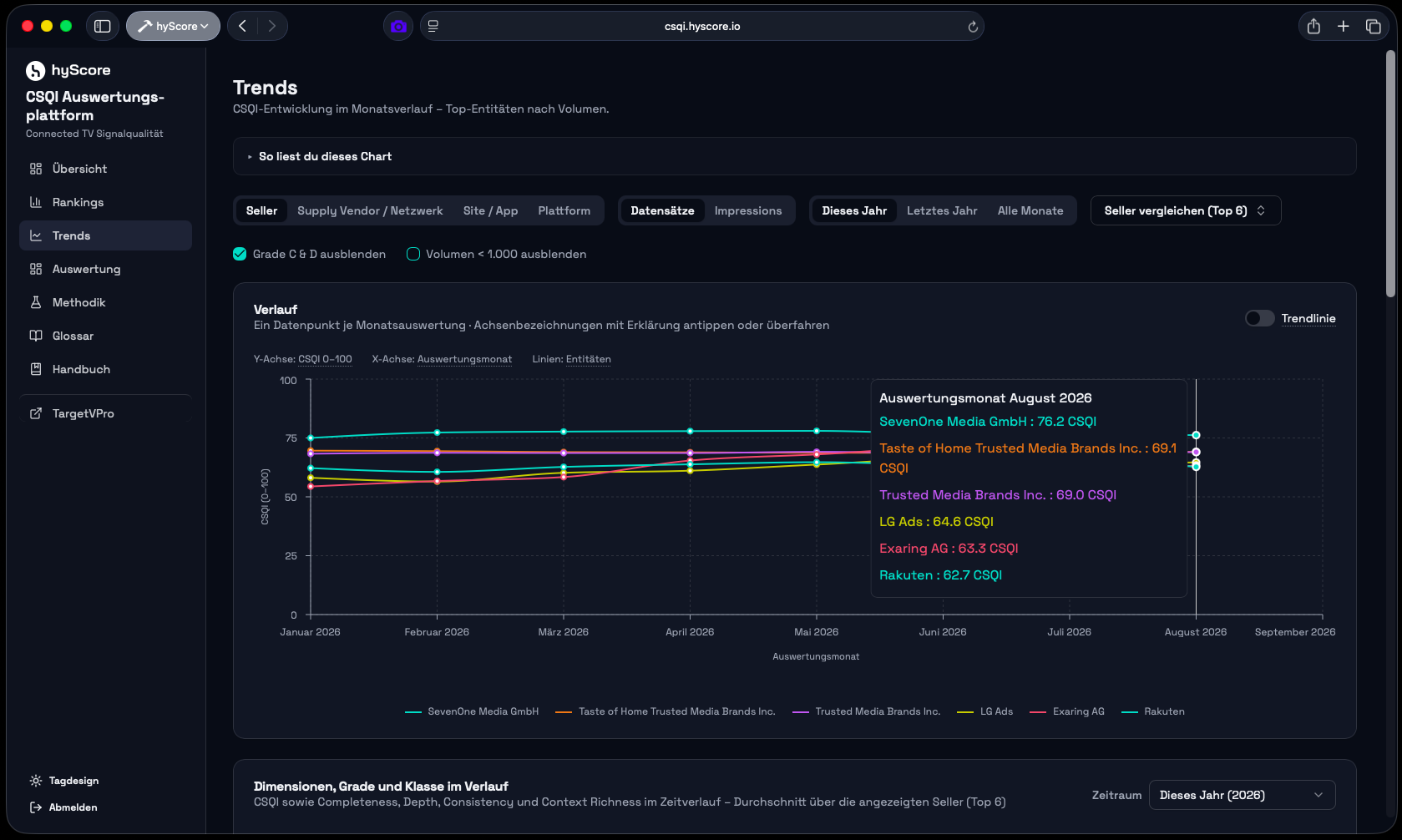
Task: Open Übersicht via its grid icon
Action: point(36,169)
